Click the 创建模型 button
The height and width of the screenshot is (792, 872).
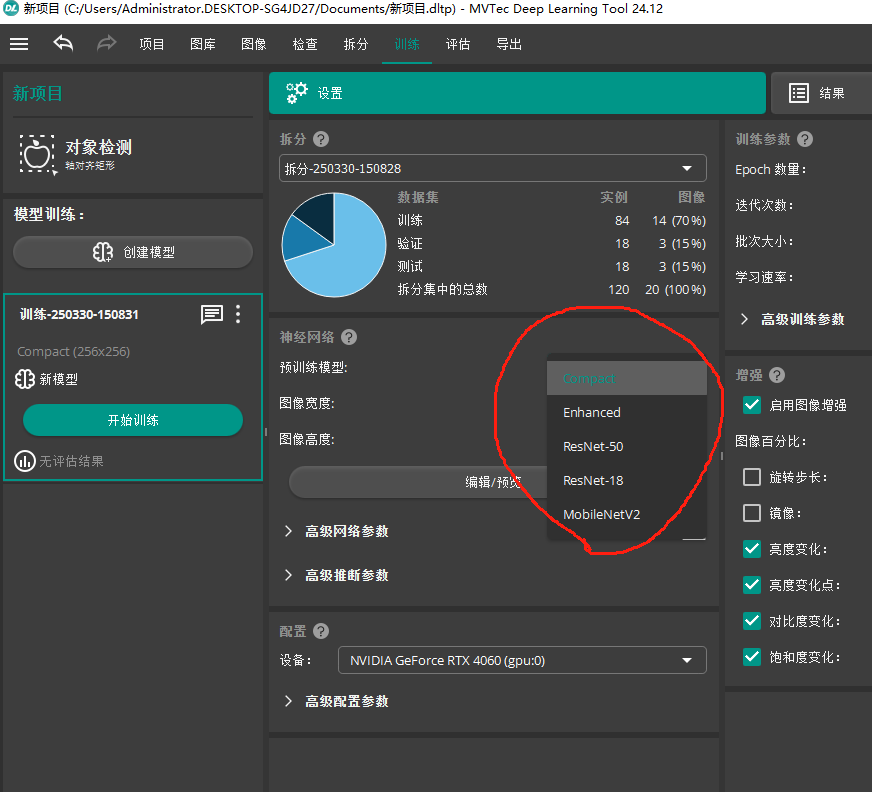(133, 252)
